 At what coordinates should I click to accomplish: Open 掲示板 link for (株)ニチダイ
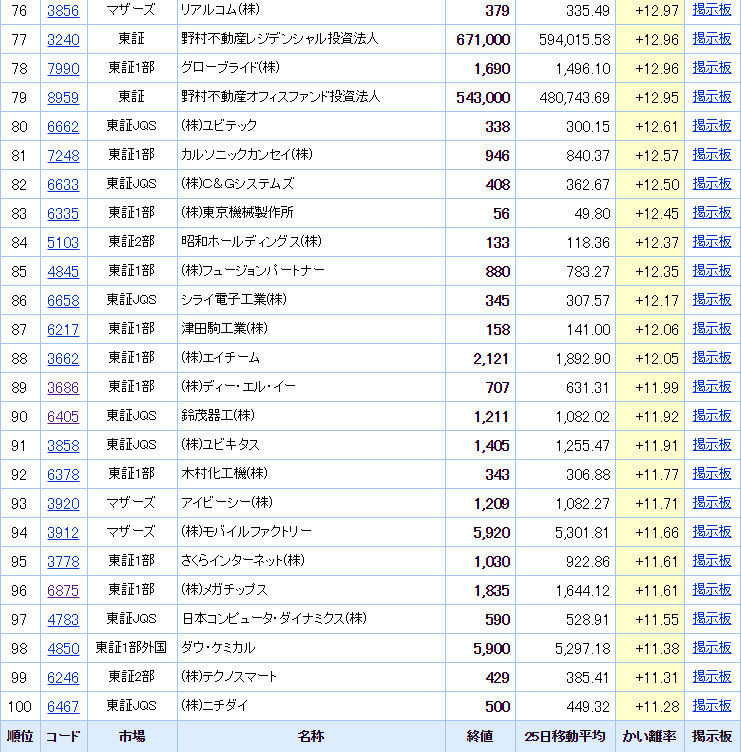click(x=712, y=705)
